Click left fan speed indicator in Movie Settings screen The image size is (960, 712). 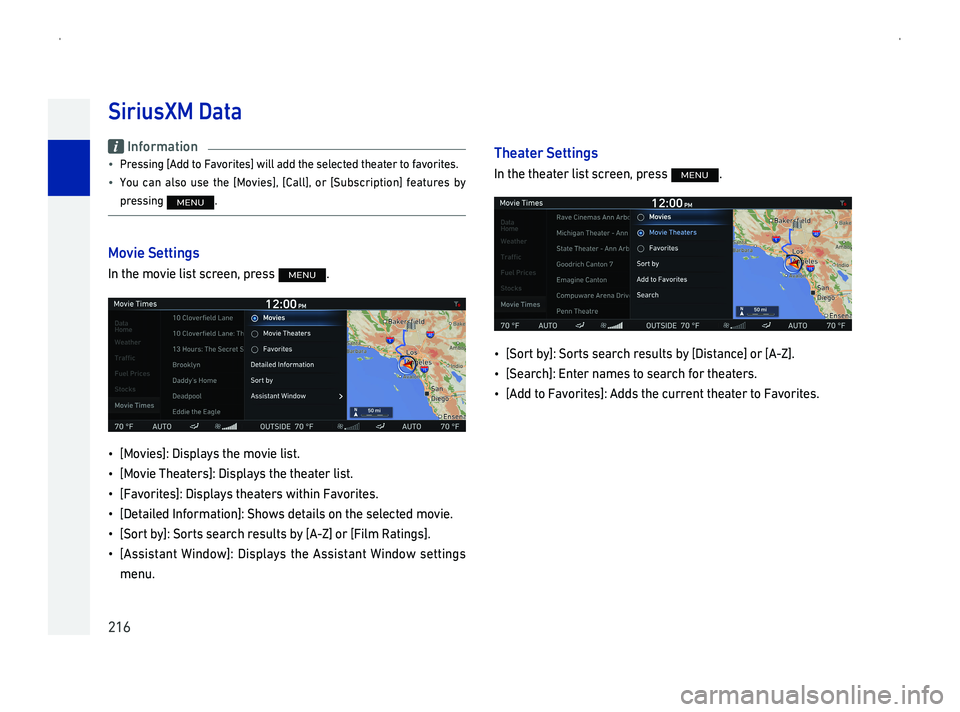point(225,426)
